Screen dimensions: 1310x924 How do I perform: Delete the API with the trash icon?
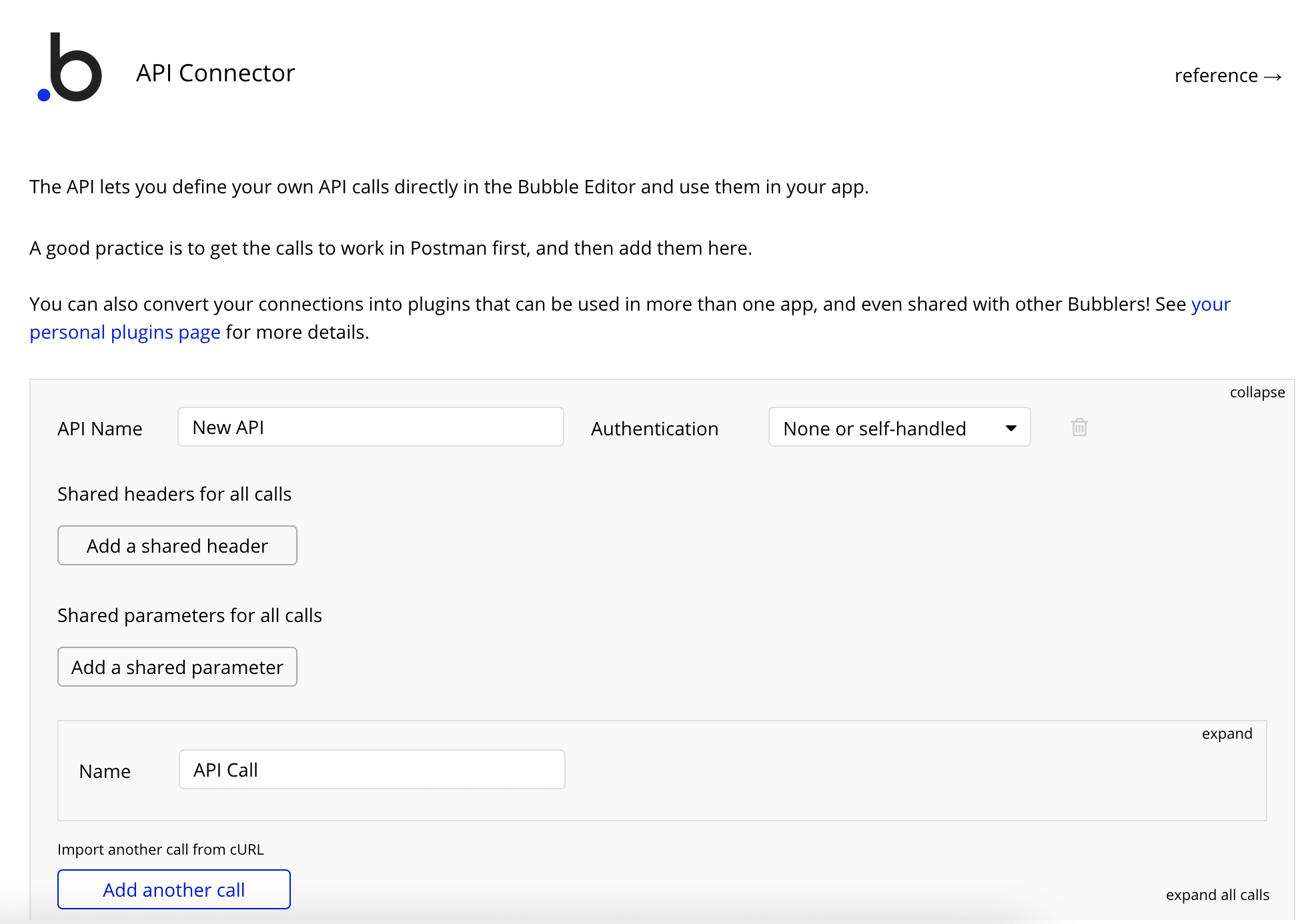[1079, 427]
